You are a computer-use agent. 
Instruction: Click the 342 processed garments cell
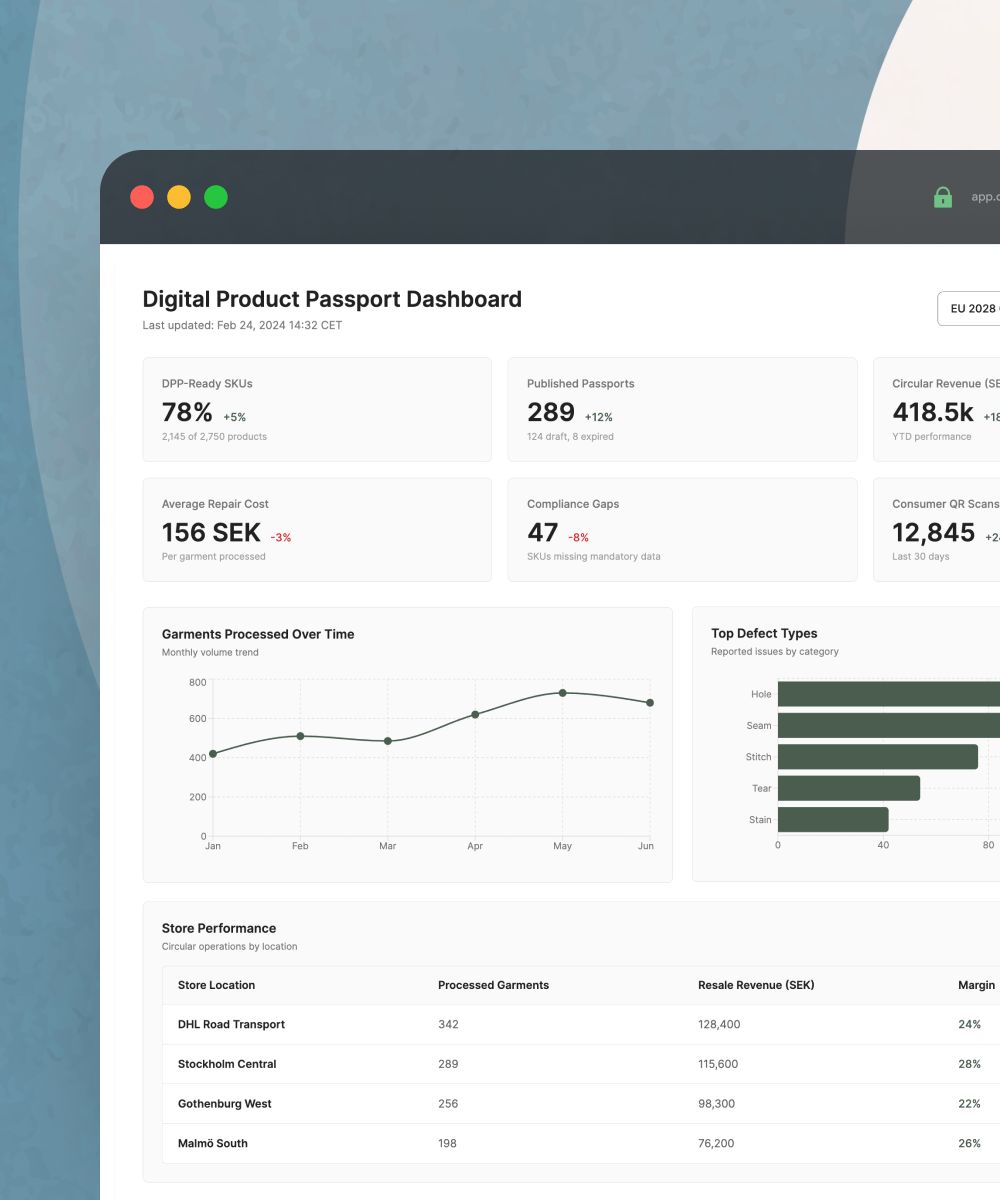[x=448, y=1025]
